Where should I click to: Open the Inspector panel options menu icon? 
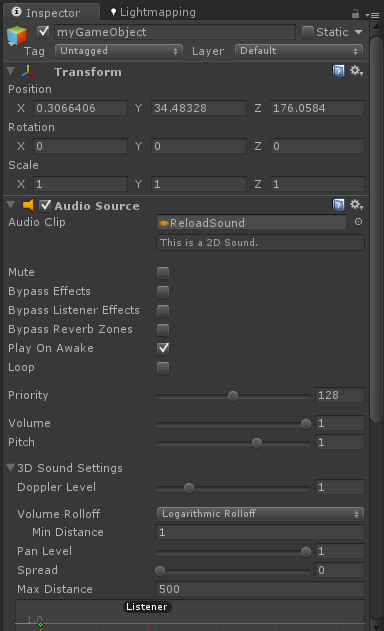tap(372, 15)
